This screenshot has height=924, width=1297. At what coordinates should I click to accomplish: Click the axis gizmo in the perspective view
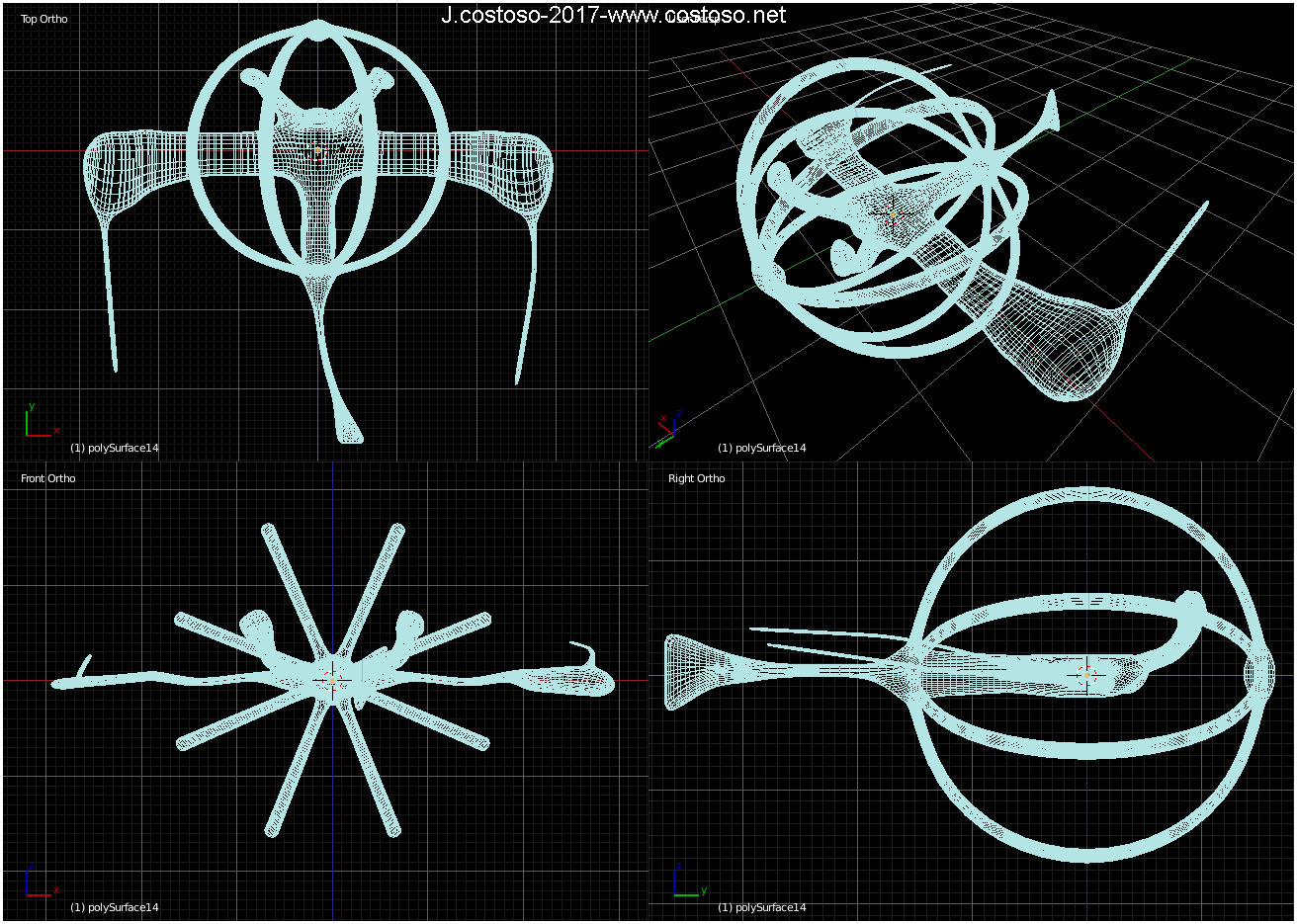(x=667, y=431)
